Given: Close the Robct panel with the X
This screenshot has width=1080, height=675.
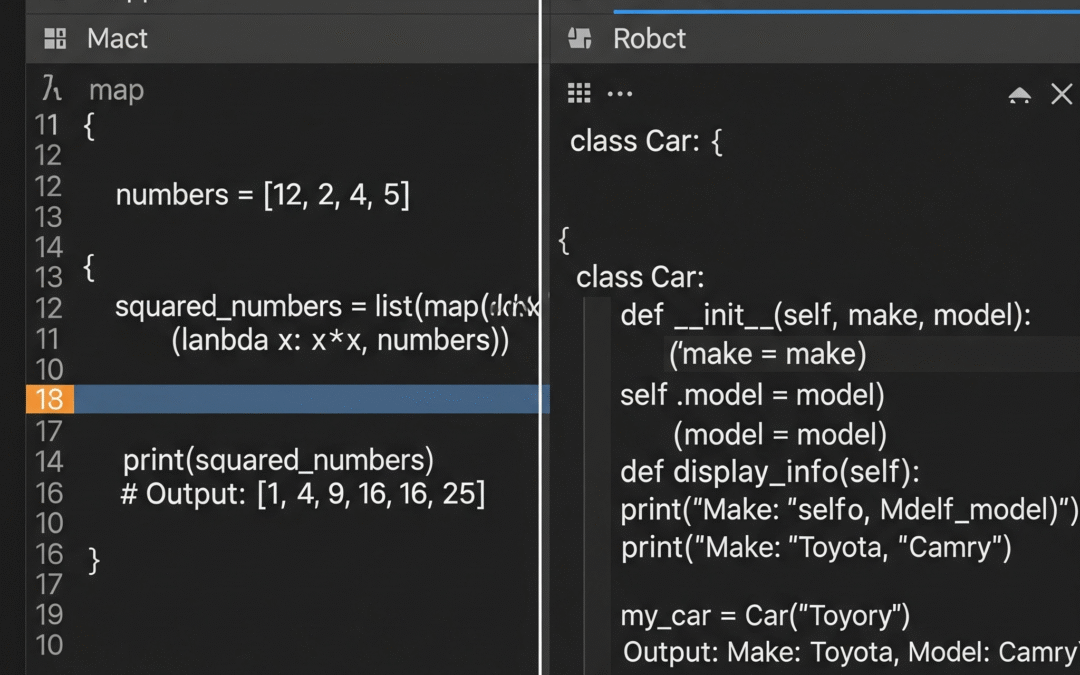Looking at the screenshot, I should pos(1061,94).
